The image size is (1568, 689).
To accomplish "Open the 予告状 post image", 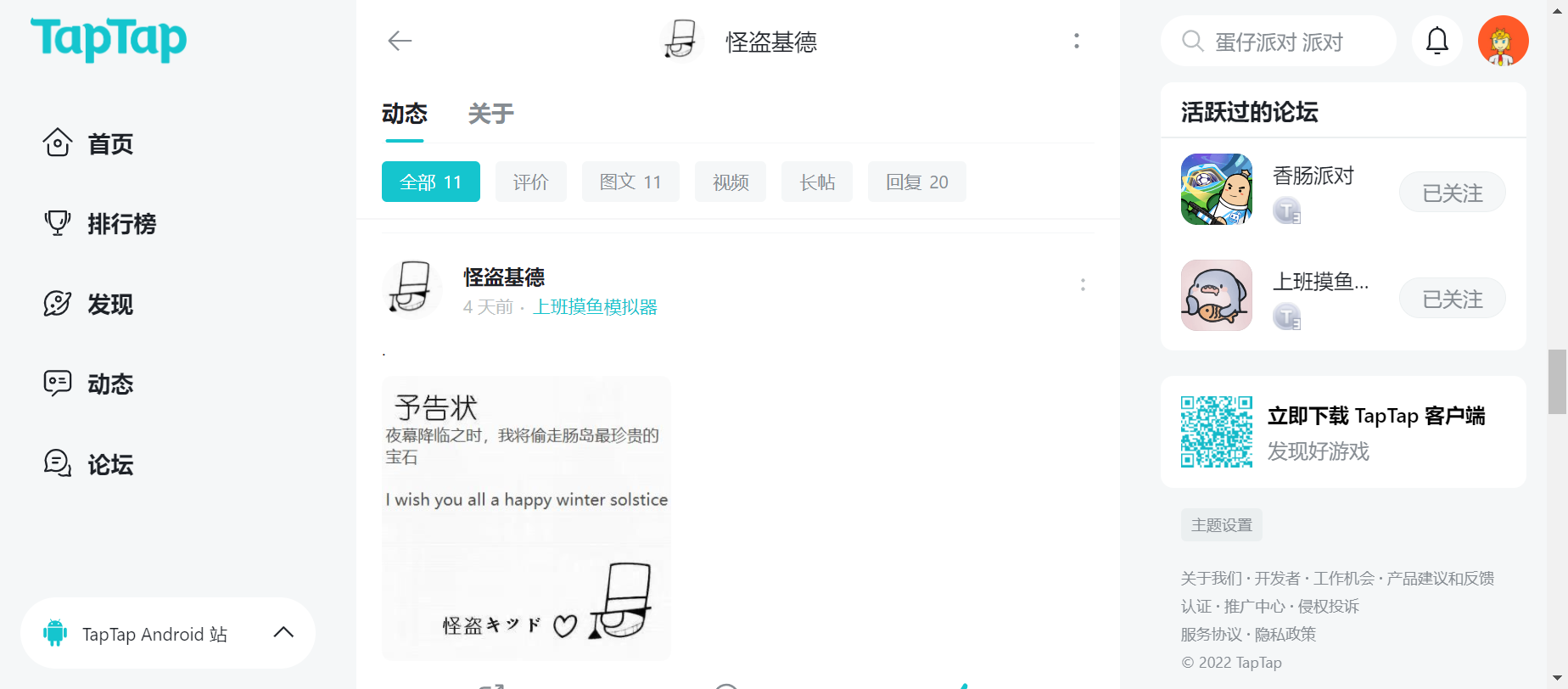I will click(x=526, y=518).
